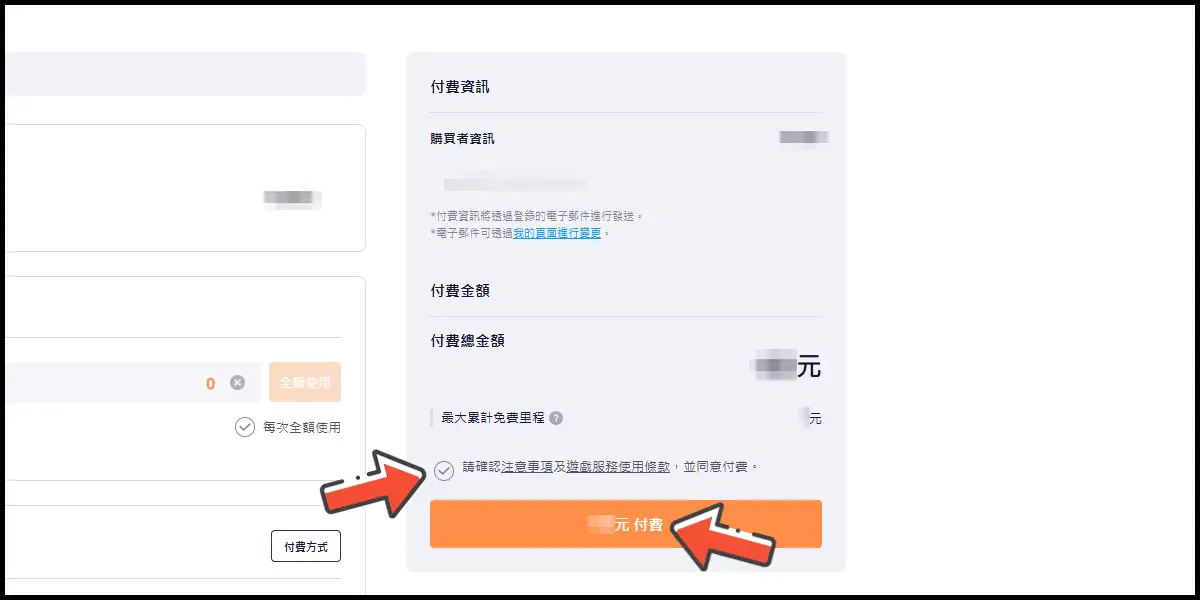Click the blurred total amount before 元
This screenshot has width=1200, height=600.
point(775,366)
